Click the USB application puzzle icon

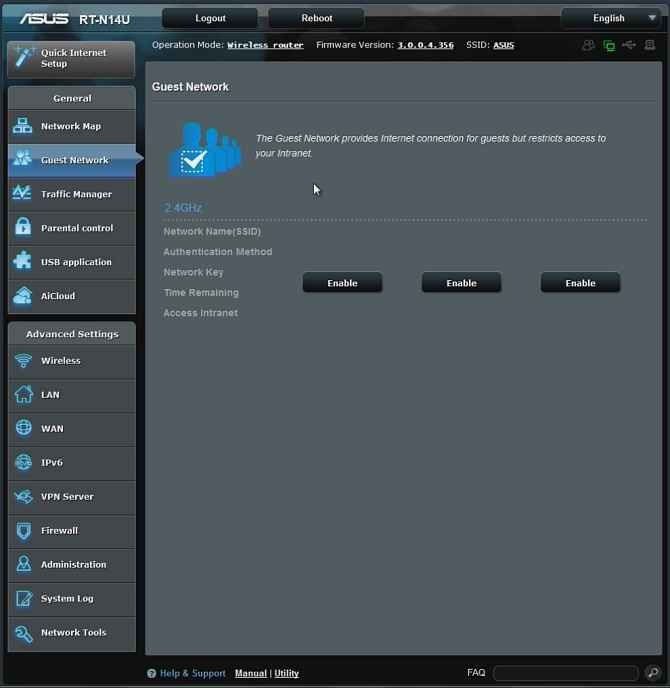tap(22, 261)
